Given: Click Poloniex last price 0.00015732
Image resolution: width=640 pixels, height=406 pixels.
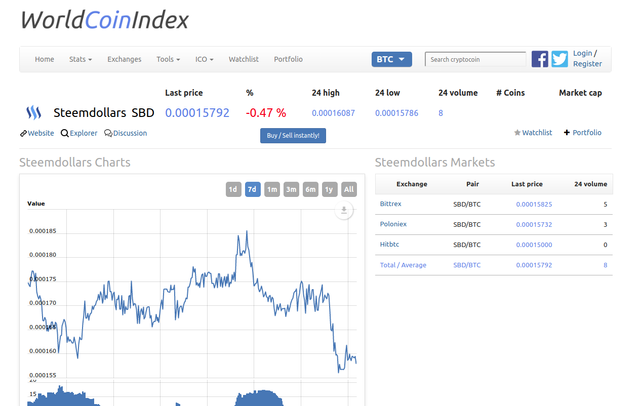Looking at the screenshot, I should point(534,224).
